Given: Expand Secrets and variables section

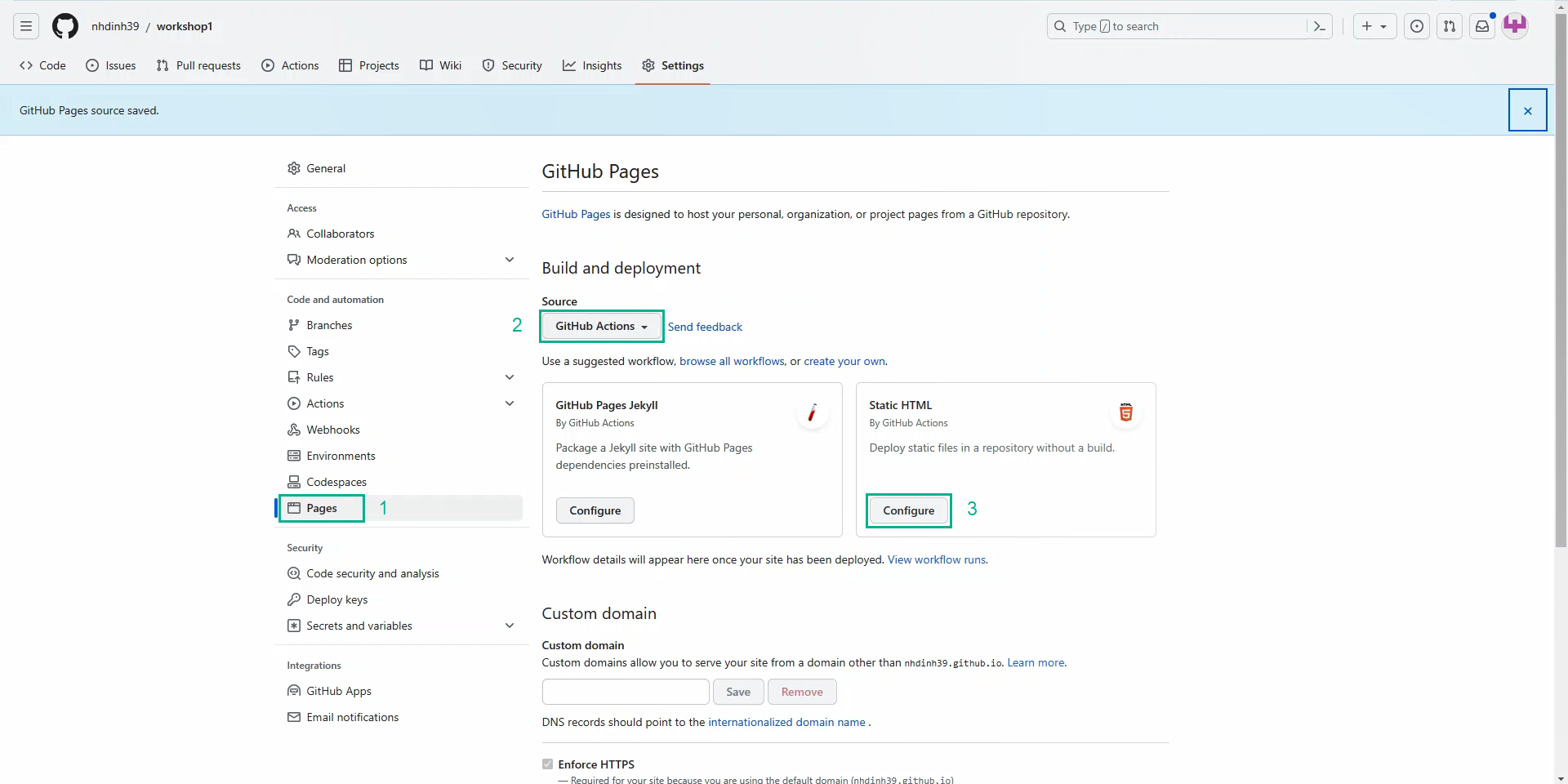Looking at the screenshot, I should tap(510, 626).
